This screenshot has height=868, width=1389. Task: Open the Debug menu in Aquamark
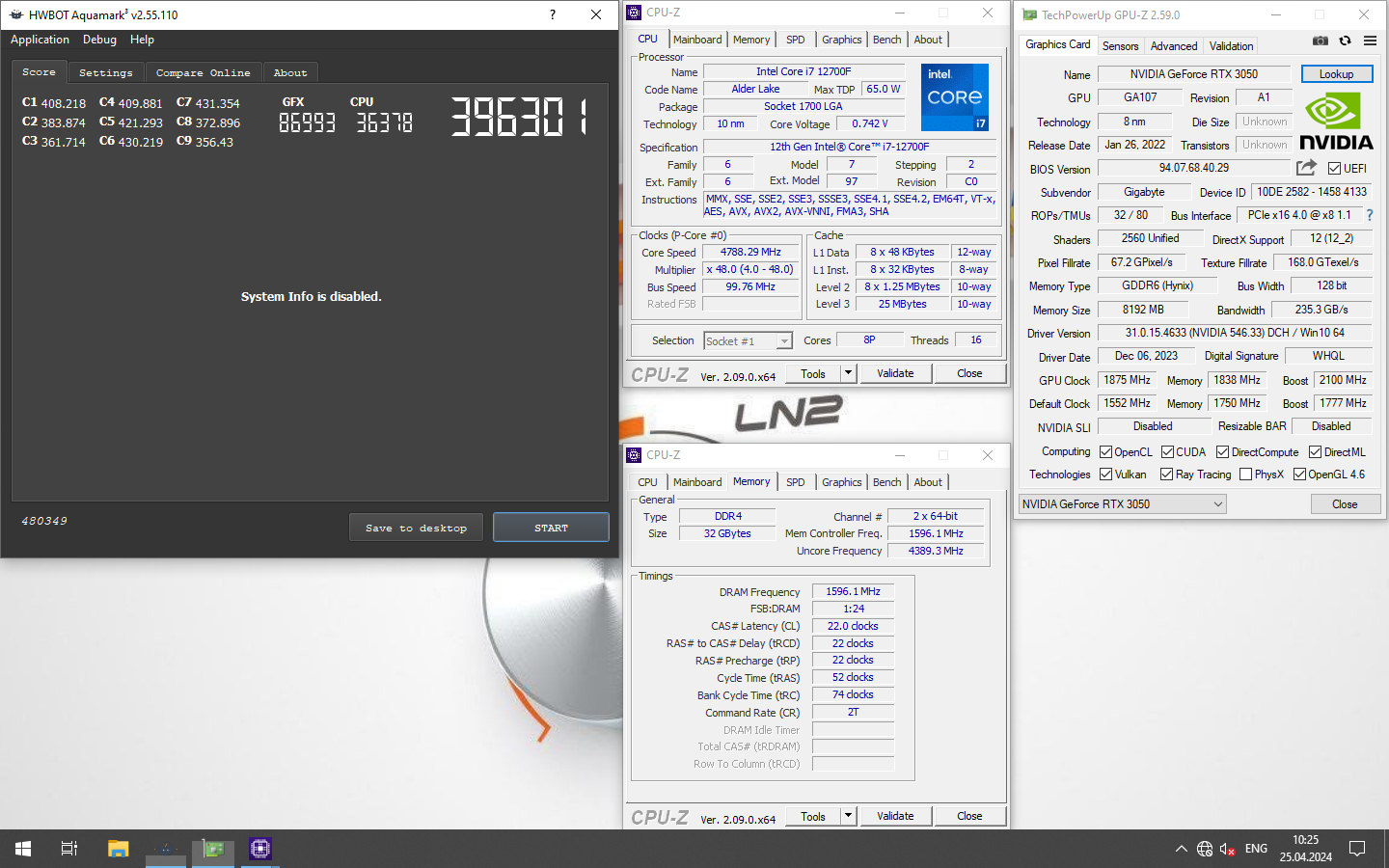pos(99,40)
